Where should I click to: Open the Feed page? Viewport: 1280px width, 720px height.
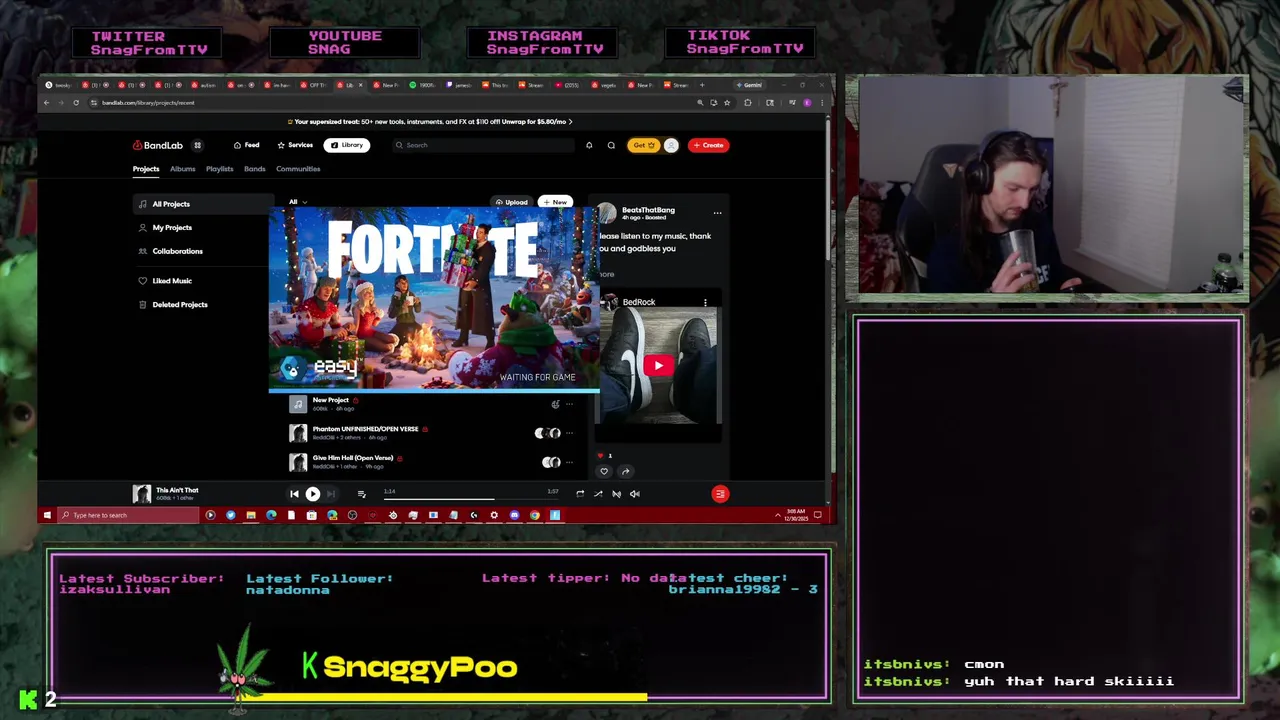(x=246, y=145)
